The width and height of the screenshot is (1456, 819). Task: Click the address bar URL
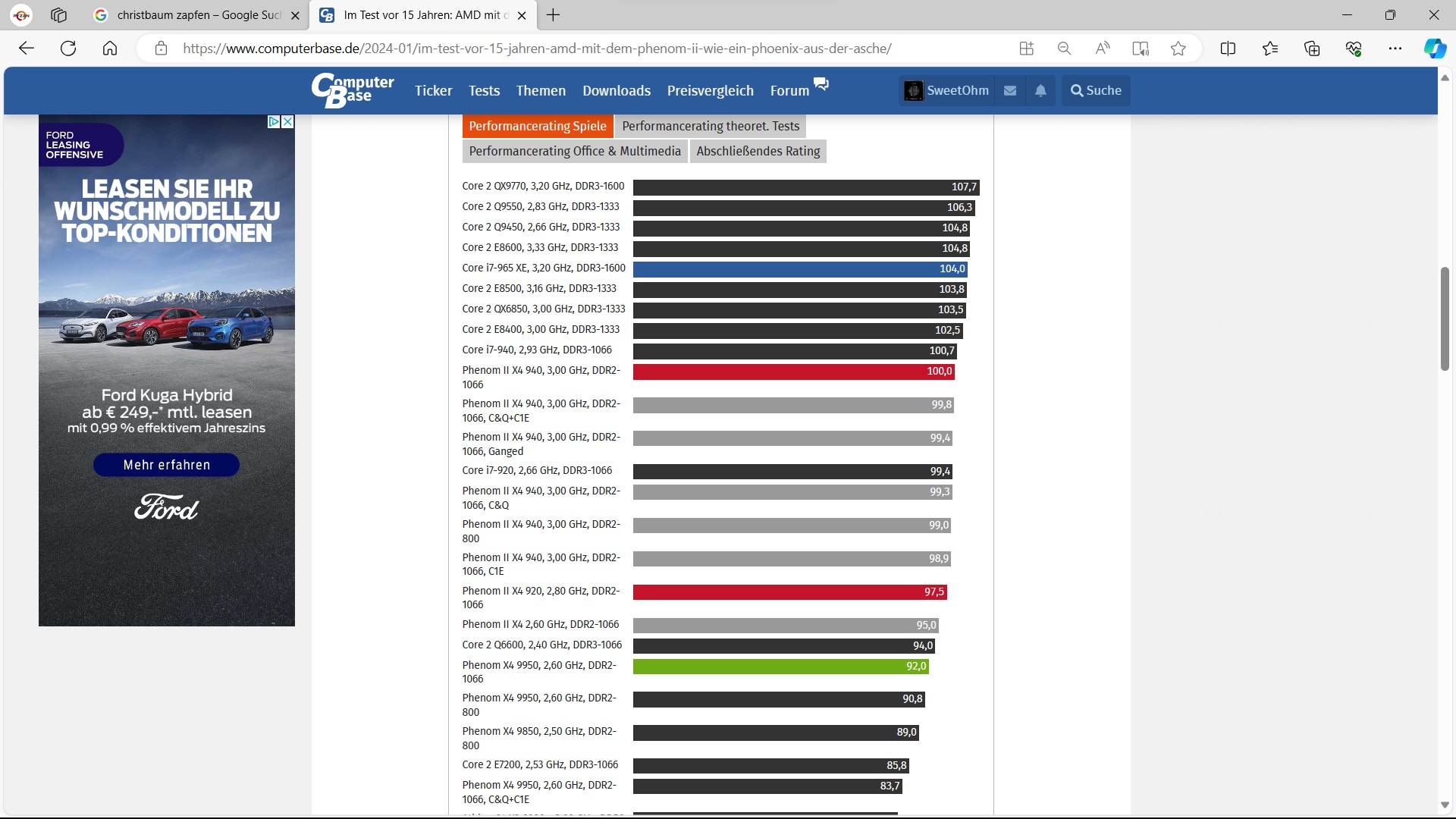click(x=537, y=49)
